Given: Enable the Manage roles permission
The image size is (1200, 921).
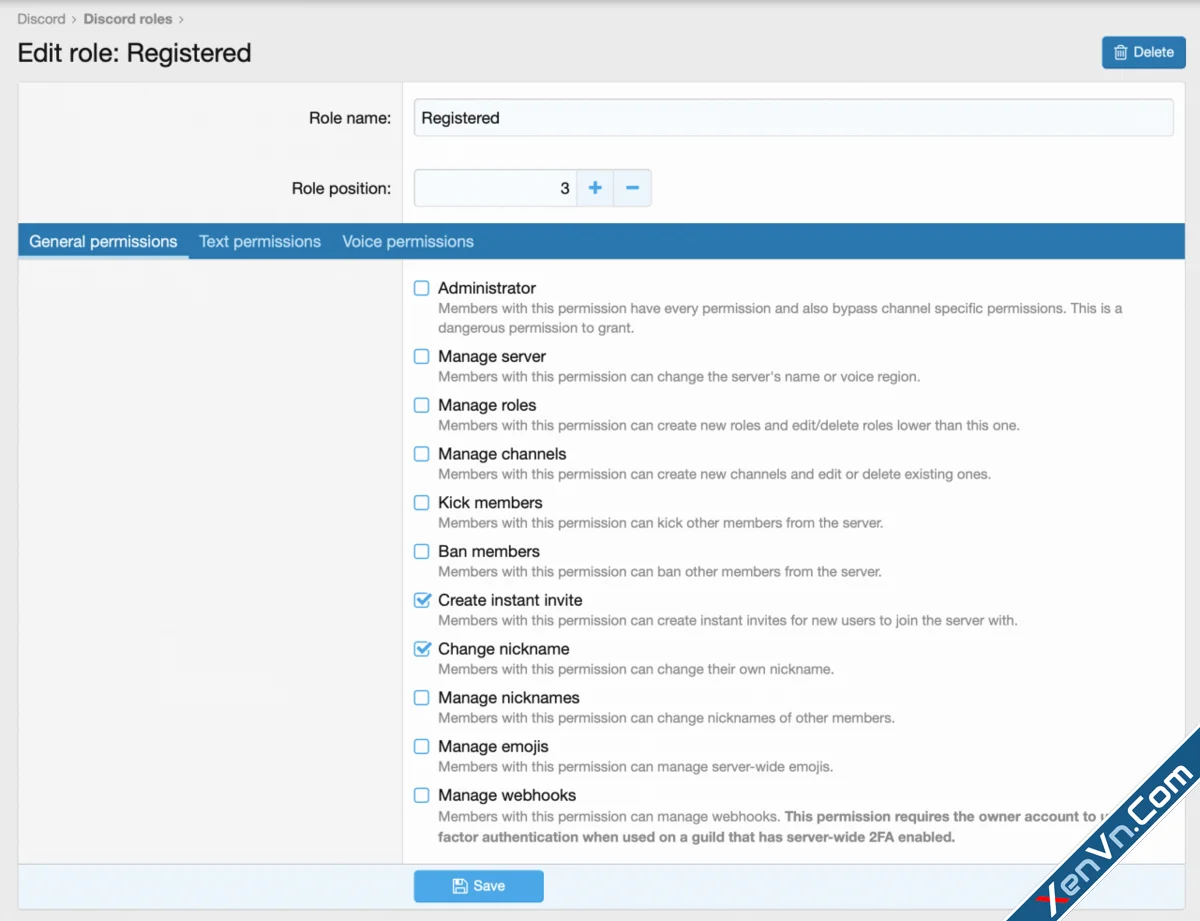Looking at the screenshot, I should pyautogui.click(x=421, y=405).
